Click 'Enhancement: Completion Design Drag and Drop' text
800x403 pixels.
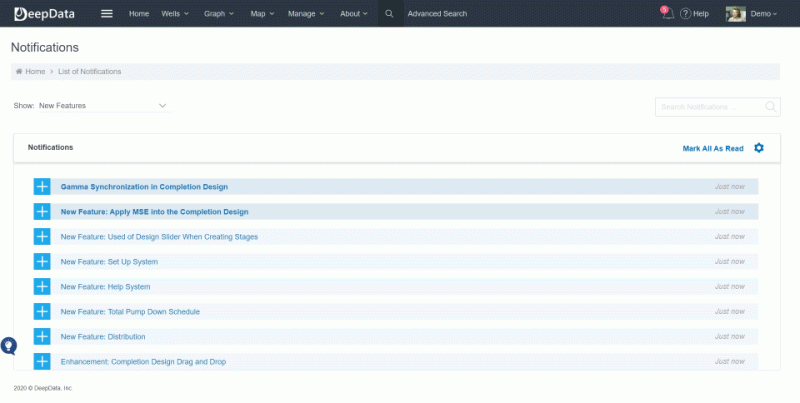point(143,362)
